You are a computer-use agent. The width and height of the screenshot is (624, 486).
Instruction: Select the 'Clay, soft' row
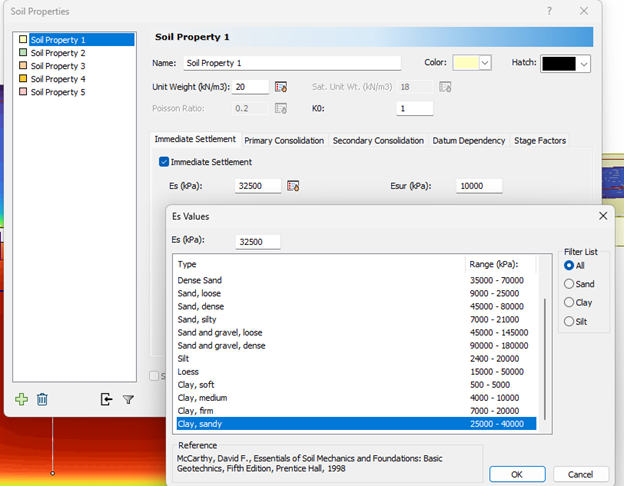[x=356, y=385]
